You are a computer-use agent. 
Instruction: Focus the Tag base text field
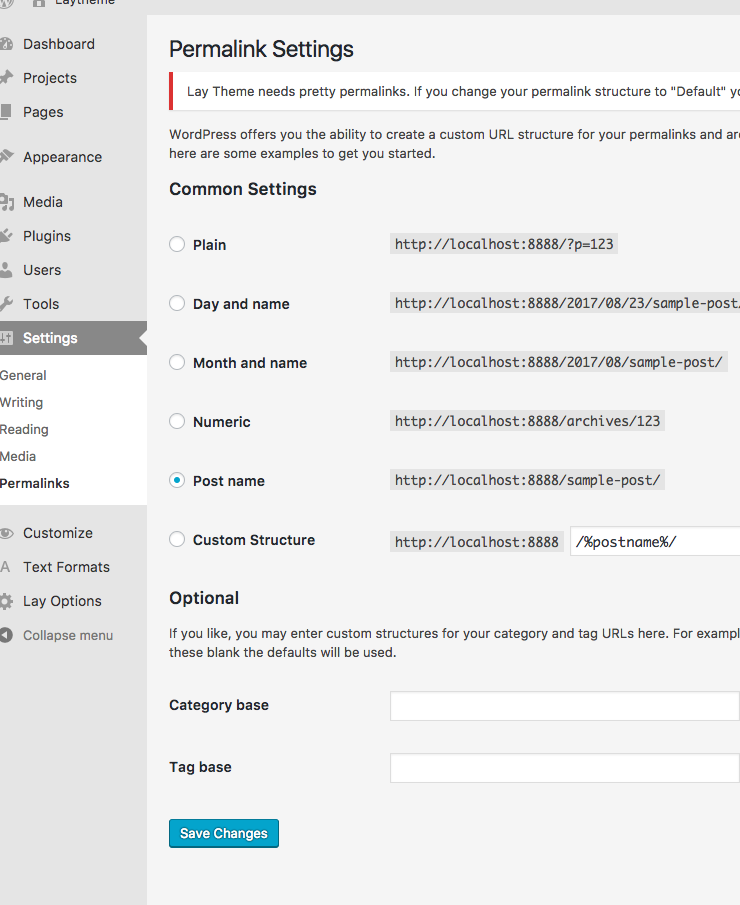564,768
